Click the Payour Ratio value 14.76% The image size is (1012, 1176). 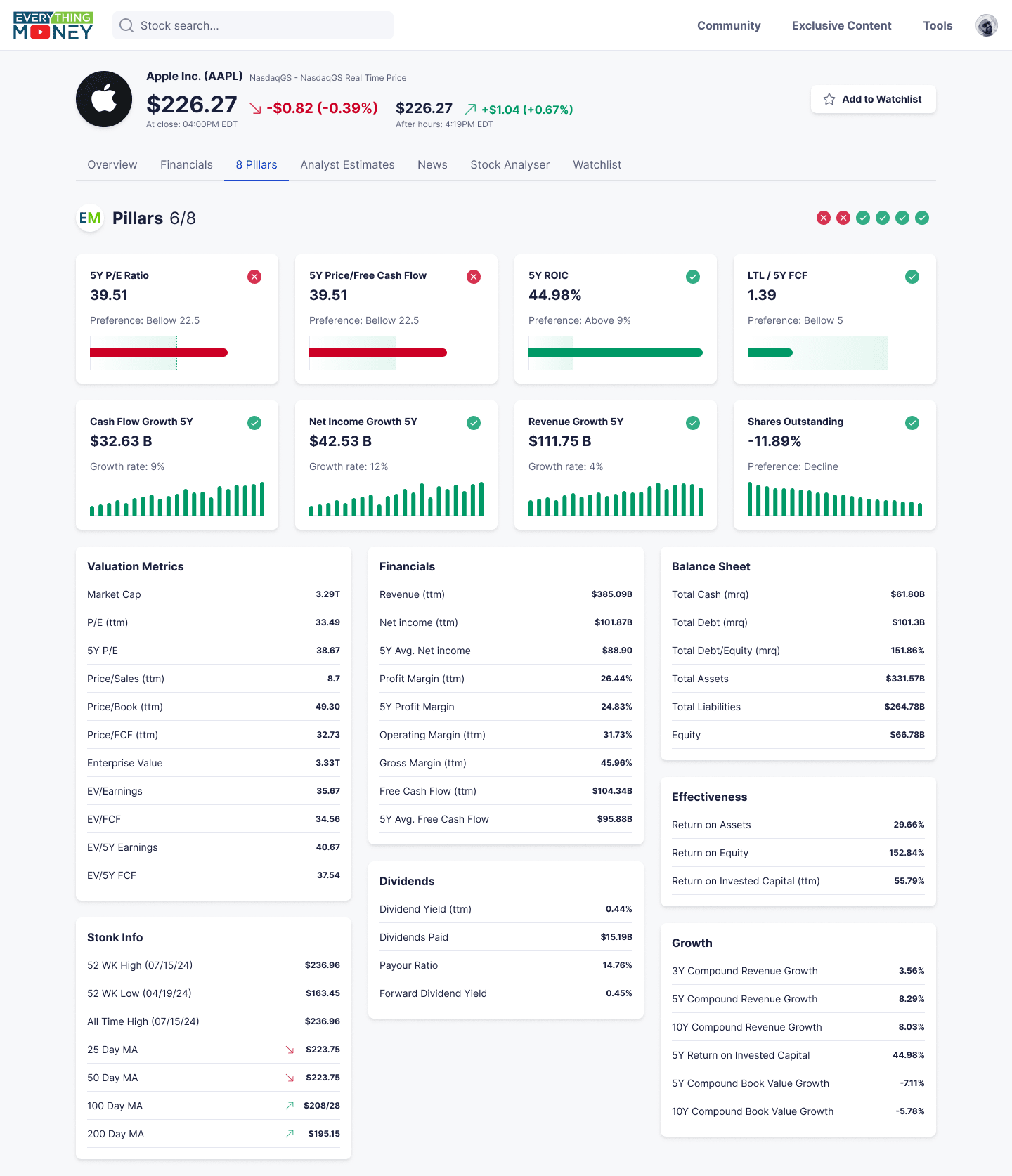617,965
